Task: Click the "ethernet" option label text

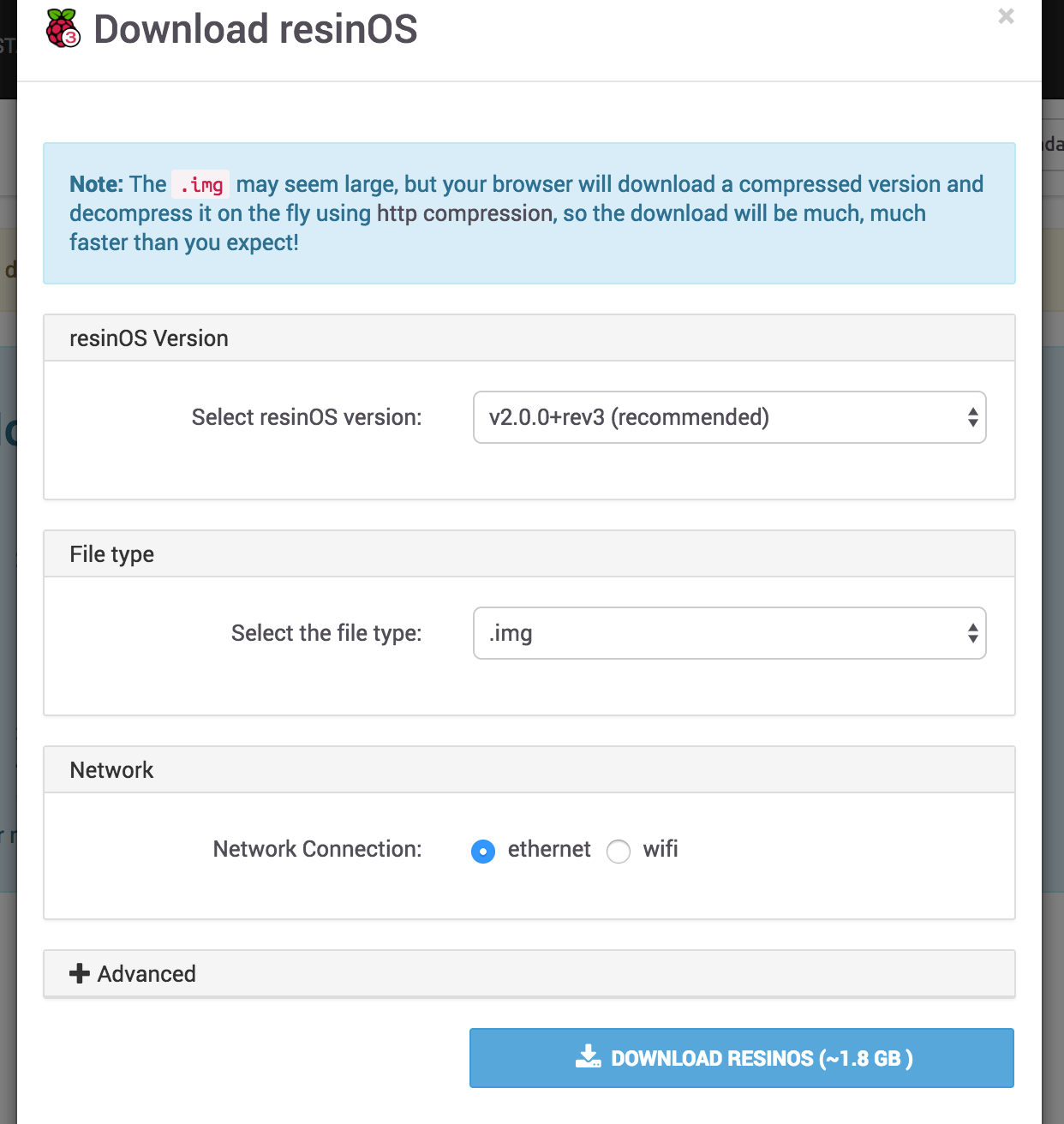Action: [x=549, y=849]
